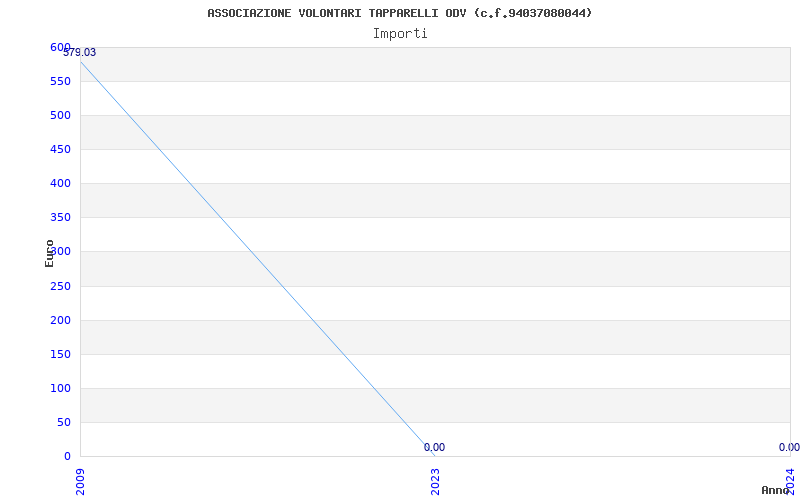Screen dimensions: 800x500
Task: Click the 2023 x-axis year label
Action: click(x=435, y=482)
